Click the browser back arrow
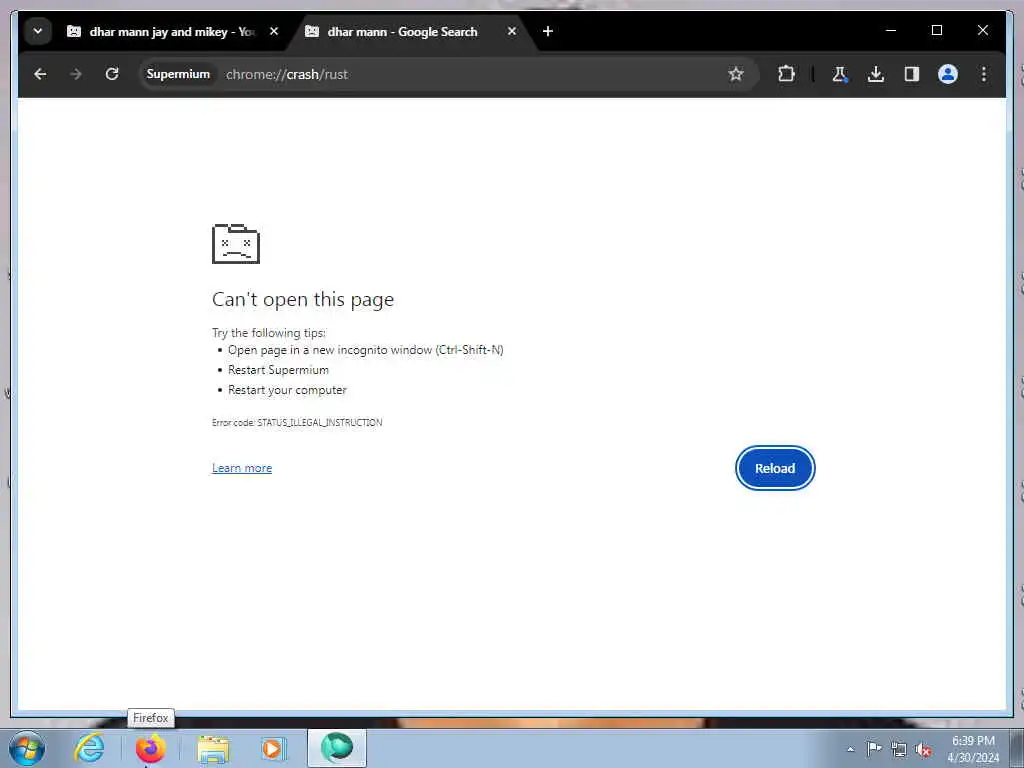Screen dimensions: 1024x768 40,74
